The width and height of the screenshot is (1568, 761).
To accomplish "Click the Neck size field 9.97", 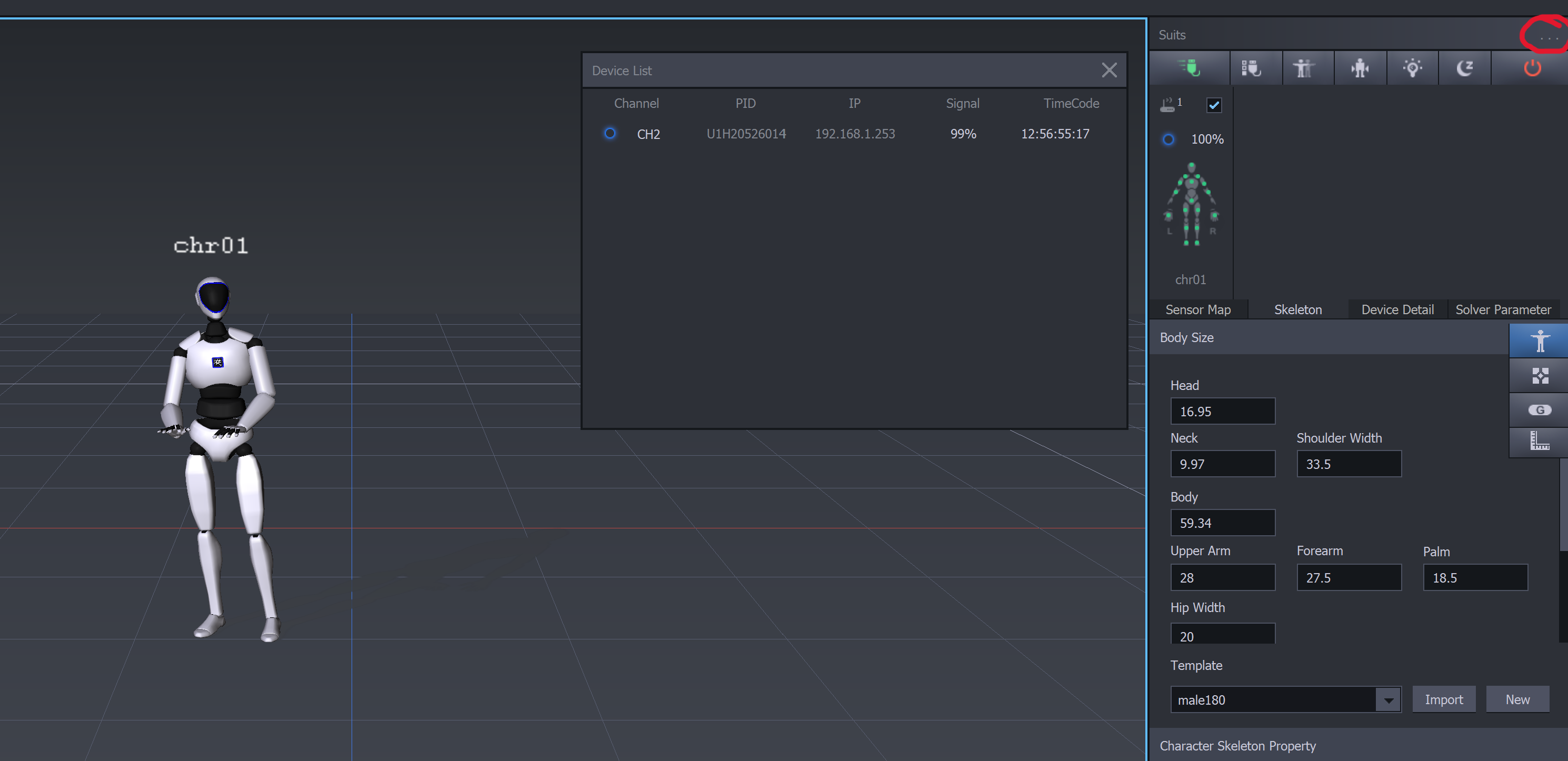I will click(1222, 464).
